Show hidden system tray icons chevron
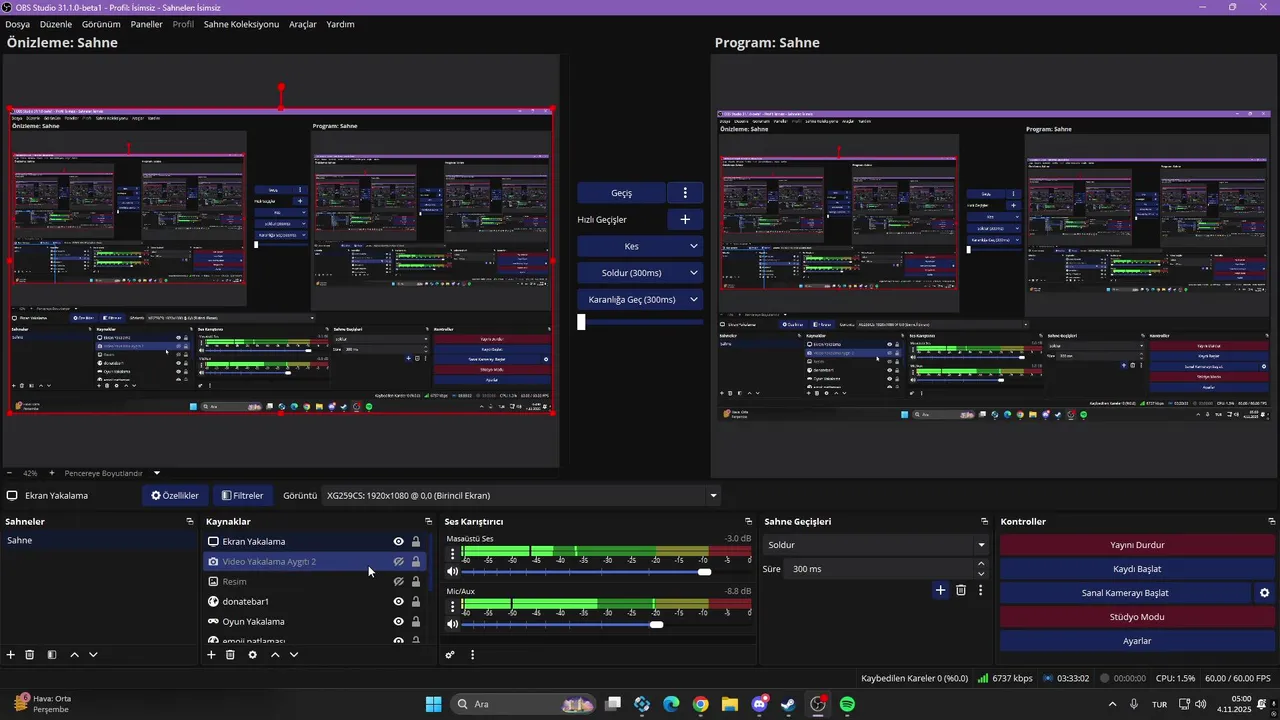 pyautogui.click(x=1112, y=704)
